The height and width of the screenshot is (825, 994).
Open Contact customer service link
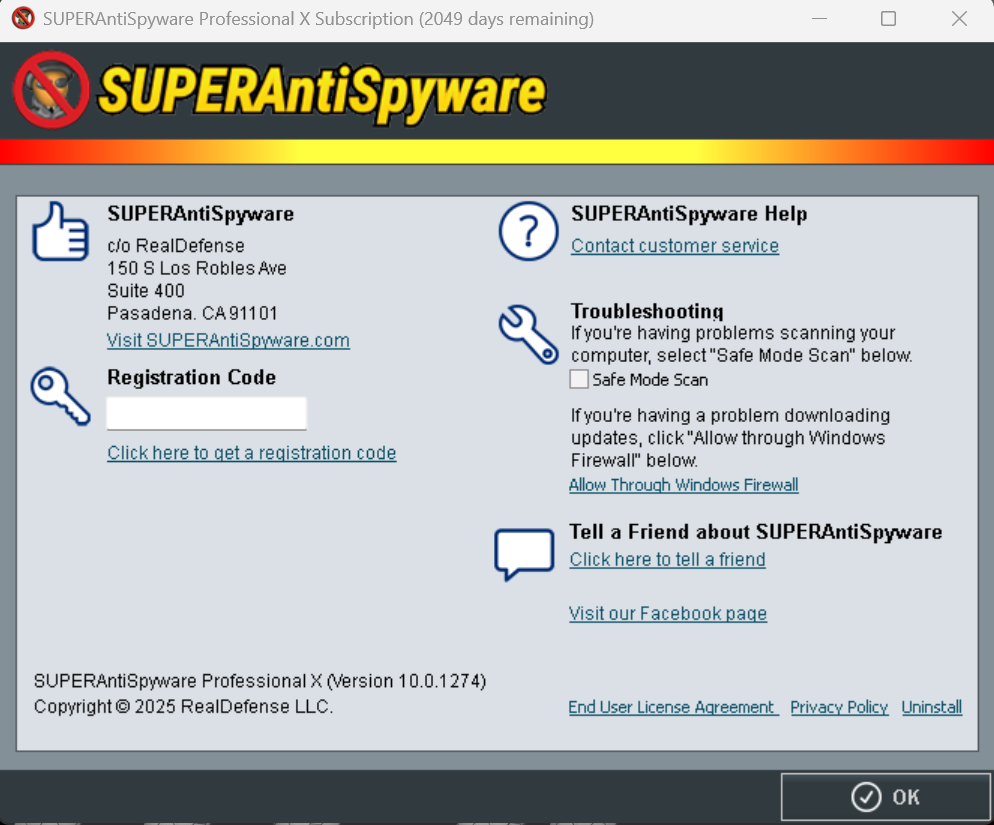click(674, 245)
